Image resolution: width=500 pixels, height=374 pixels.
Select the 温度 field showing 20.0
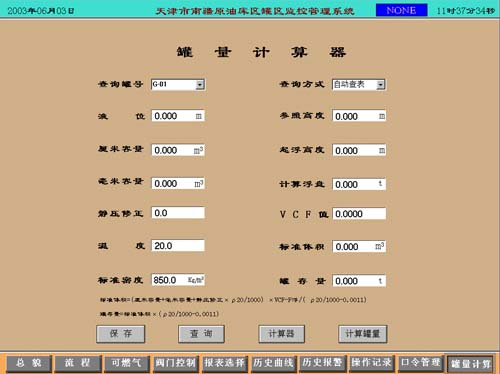click(178, 246)
